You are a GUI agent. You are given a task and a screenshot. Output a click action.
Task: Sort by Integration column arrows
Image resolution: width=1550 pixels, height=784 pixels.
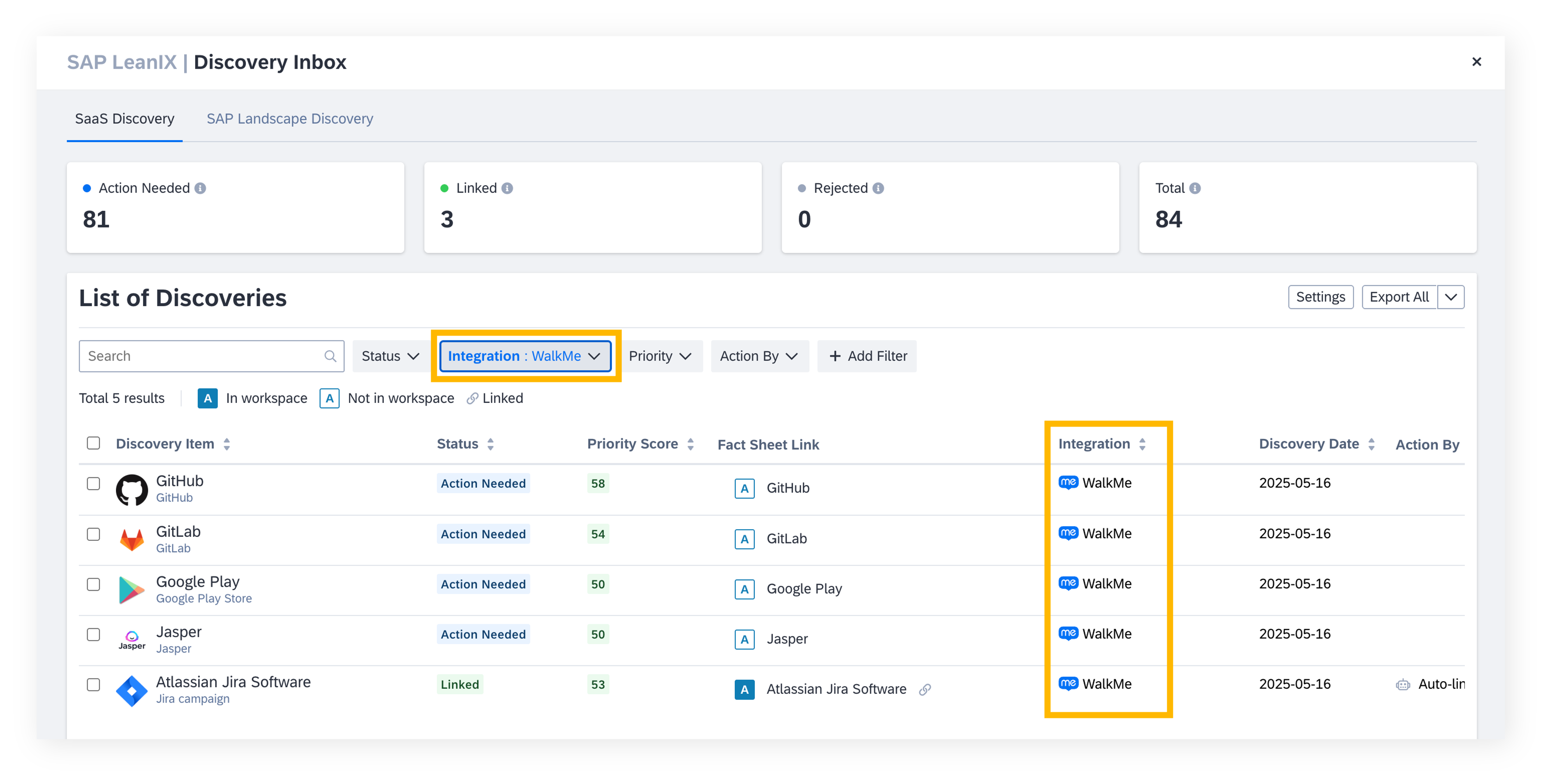(x=1142, y=444)
